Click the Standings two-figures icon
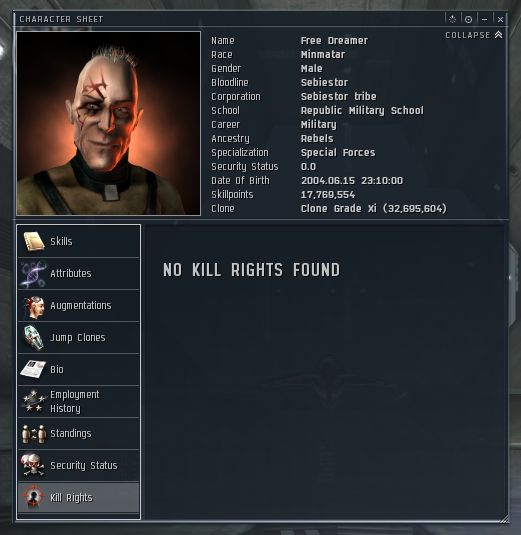The height and width of the screenshot is (535, 521). click(33, 434)
